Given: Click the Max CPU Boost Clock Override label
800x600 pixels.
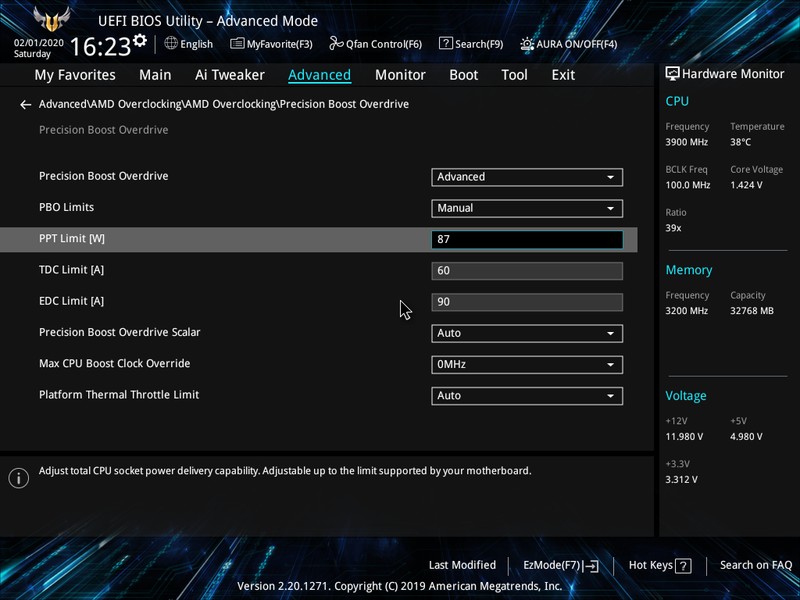Looking at the screenshot, I should coord(114,363).
